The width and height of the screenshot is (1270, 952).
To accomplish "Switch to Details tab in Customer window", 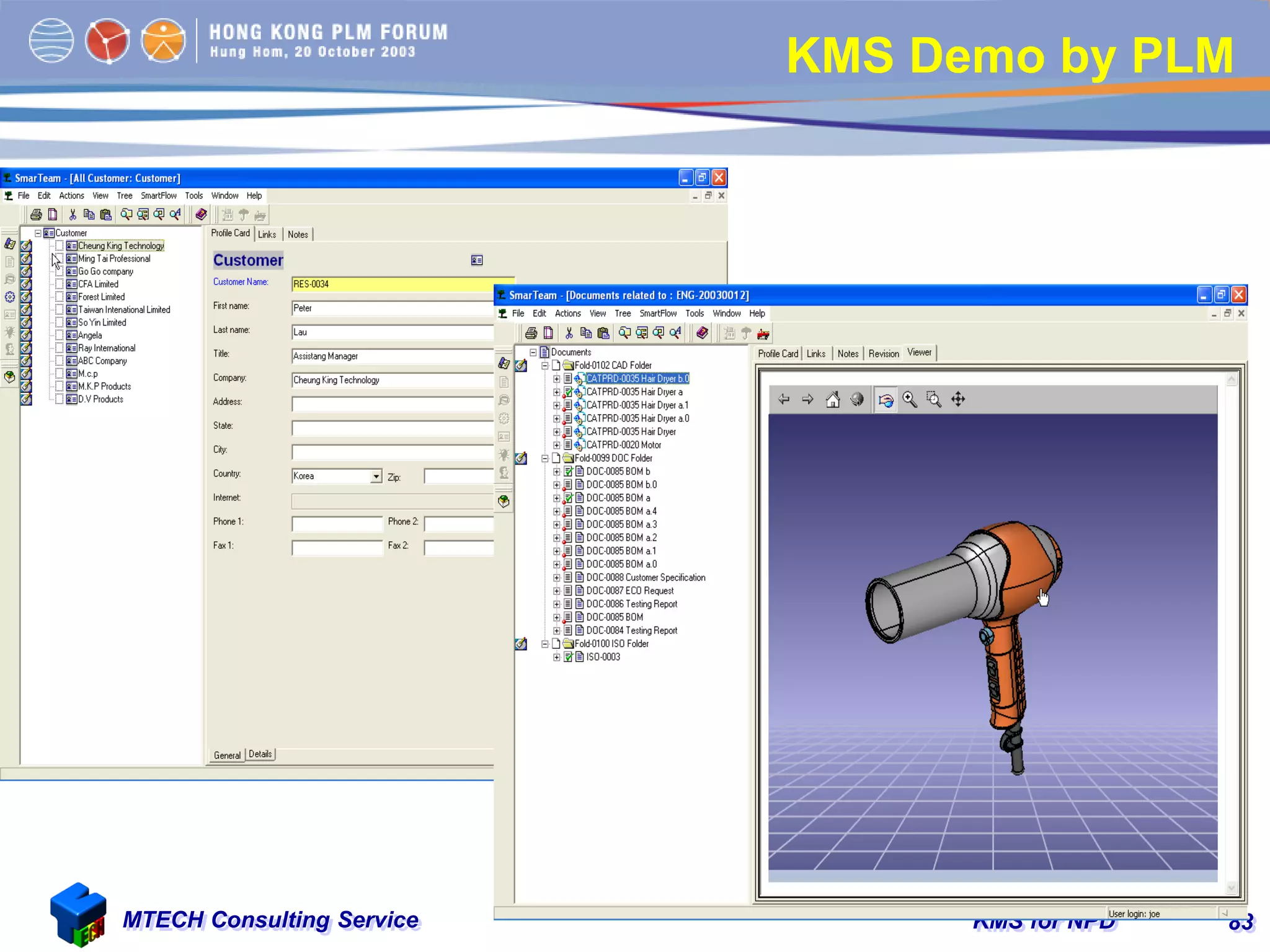I will (x=260, y=754).
